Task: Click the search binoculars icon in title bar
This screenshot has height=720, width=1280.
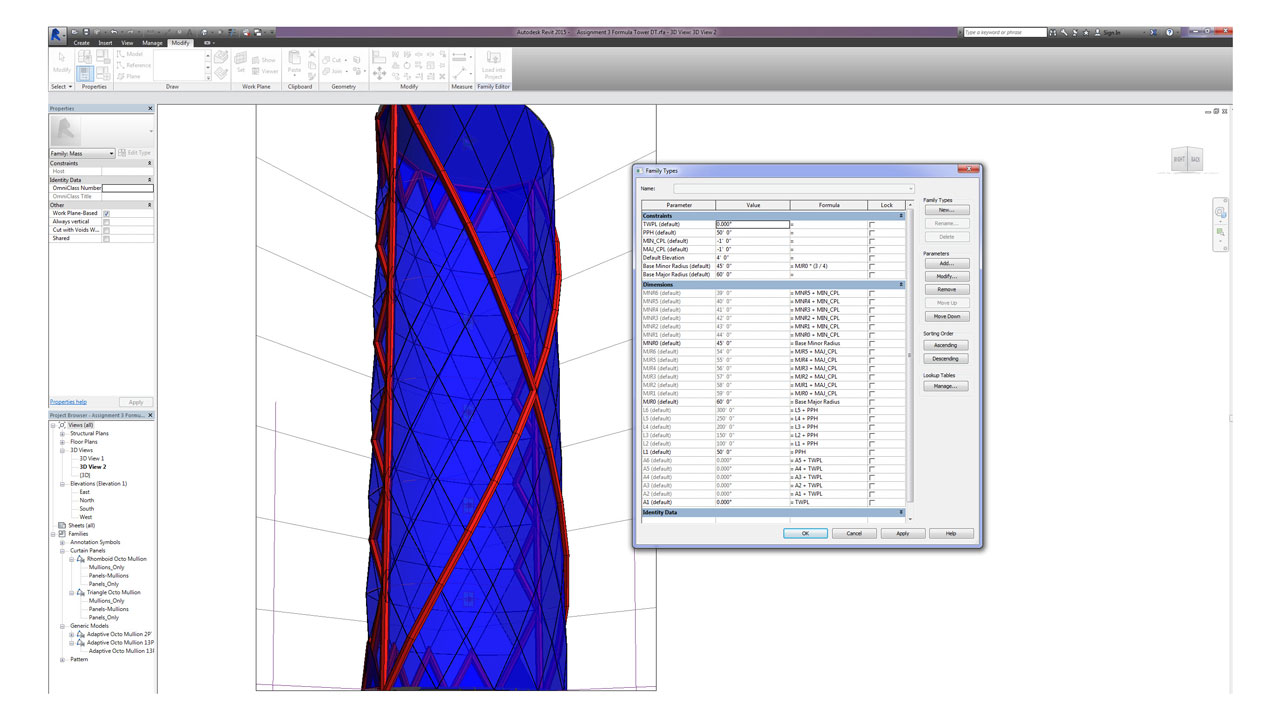Action: 1053,33
